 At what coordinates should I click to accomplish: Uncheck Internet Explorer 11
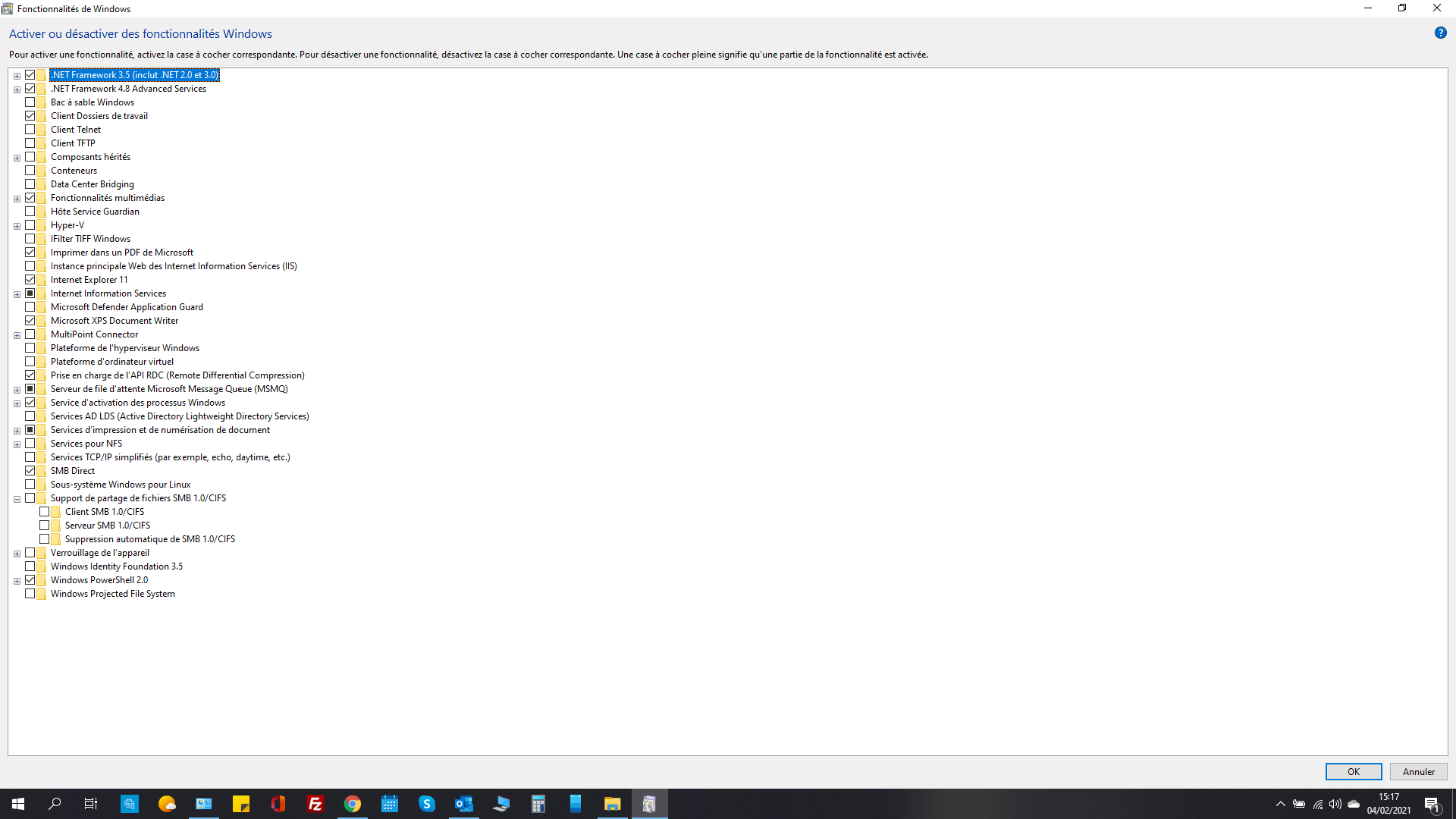coord(30,280)
